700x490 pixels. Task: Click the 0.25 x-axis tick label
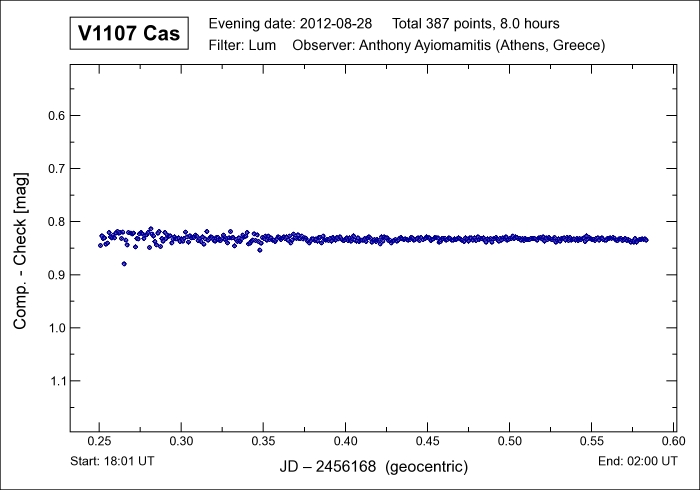click(99, 441)
